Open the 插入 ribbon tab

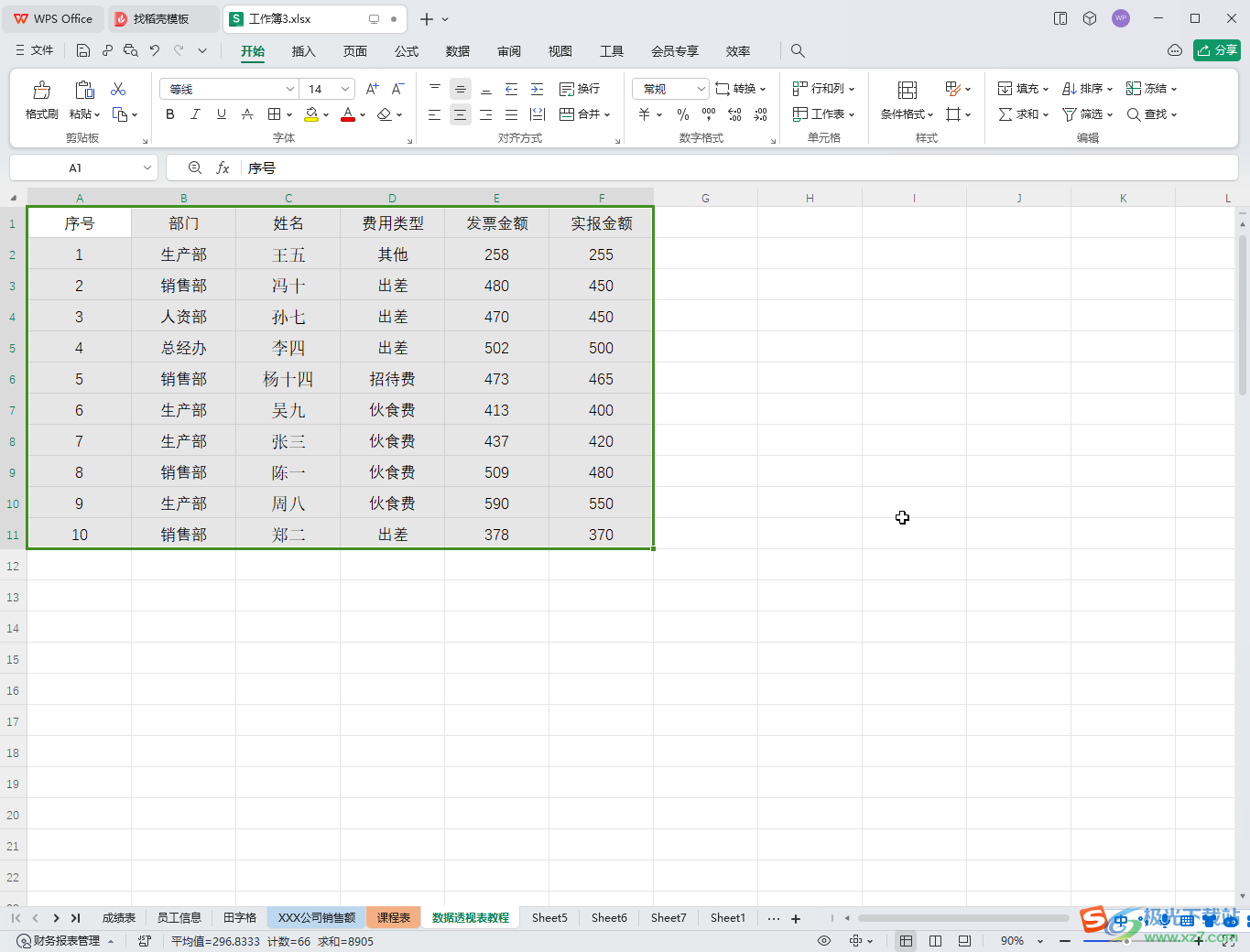(303, 51)
